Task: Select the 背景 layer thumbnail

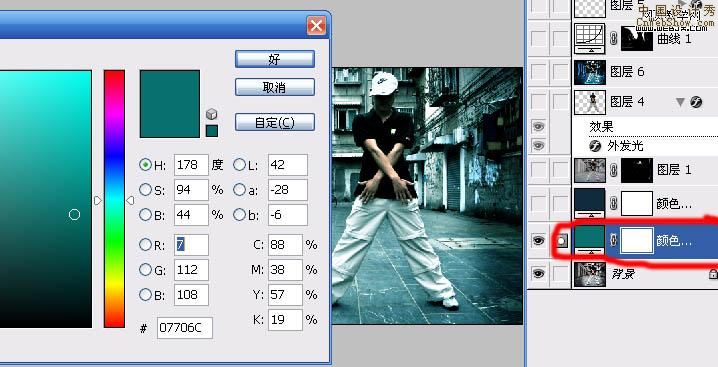Action: click(590, 274)
